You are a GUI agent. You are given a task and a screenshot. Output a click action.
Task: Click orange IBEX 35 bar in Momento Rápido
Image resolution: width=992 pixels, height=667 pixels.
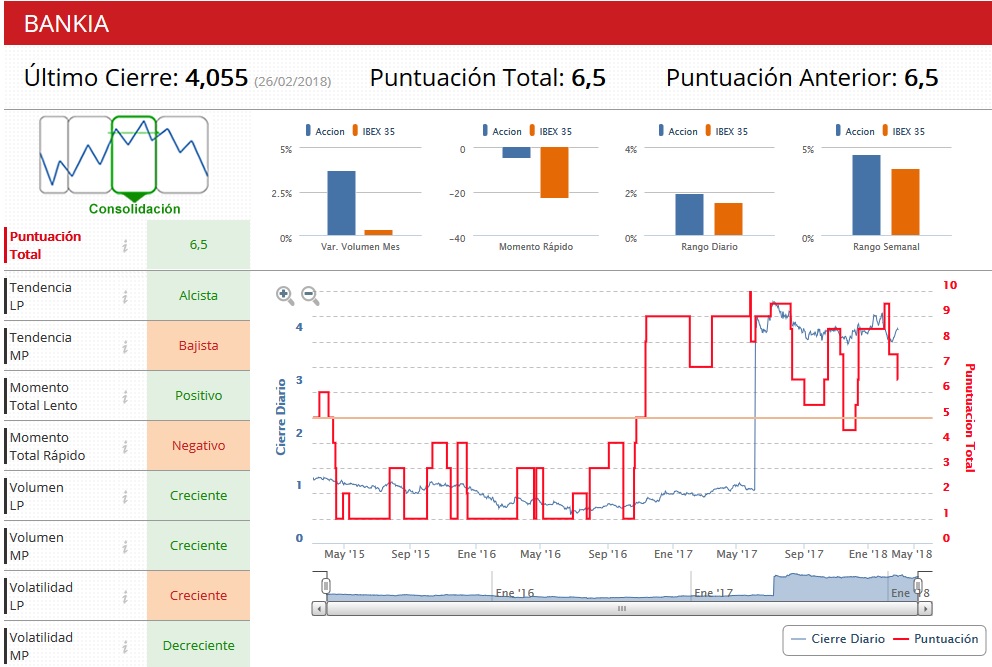tap(554, 173)
